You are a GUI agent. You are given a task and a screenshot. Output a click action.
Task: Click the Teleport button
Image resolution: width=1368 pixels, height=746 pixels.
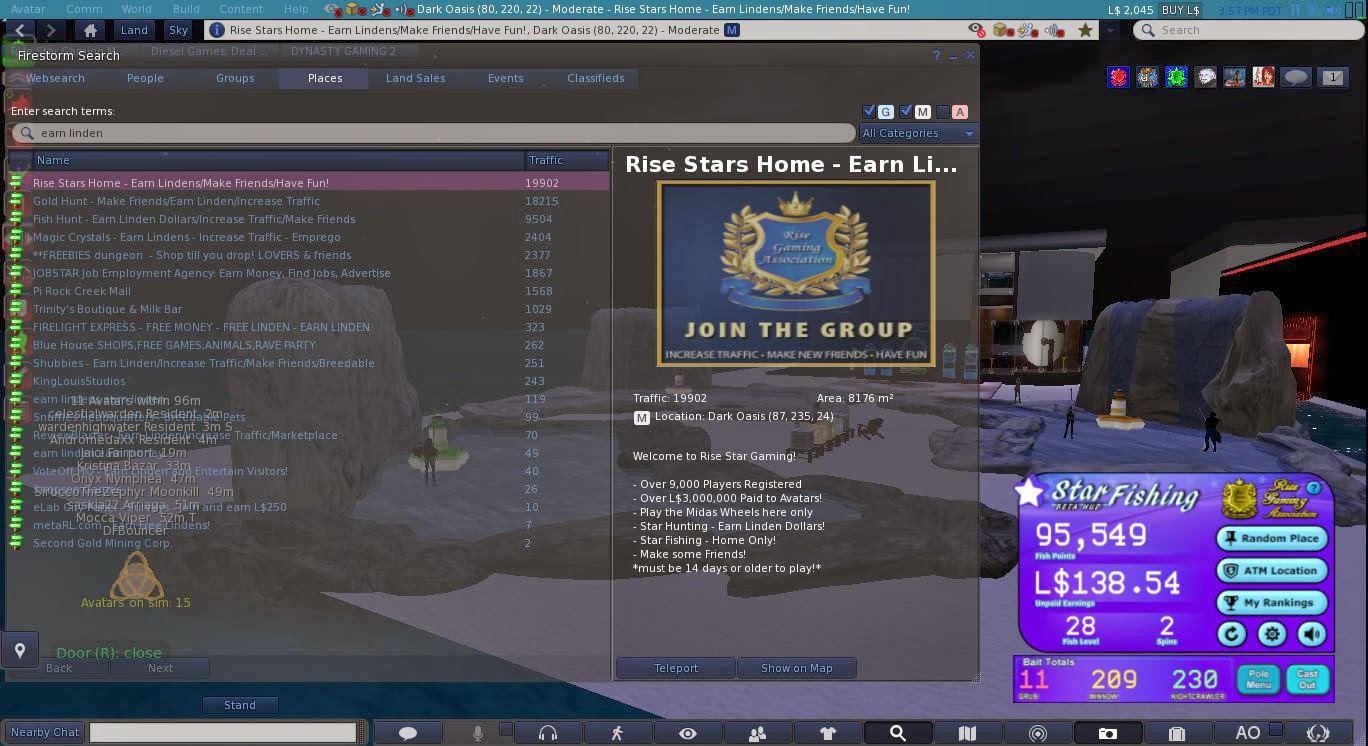(x=676, y=668)
